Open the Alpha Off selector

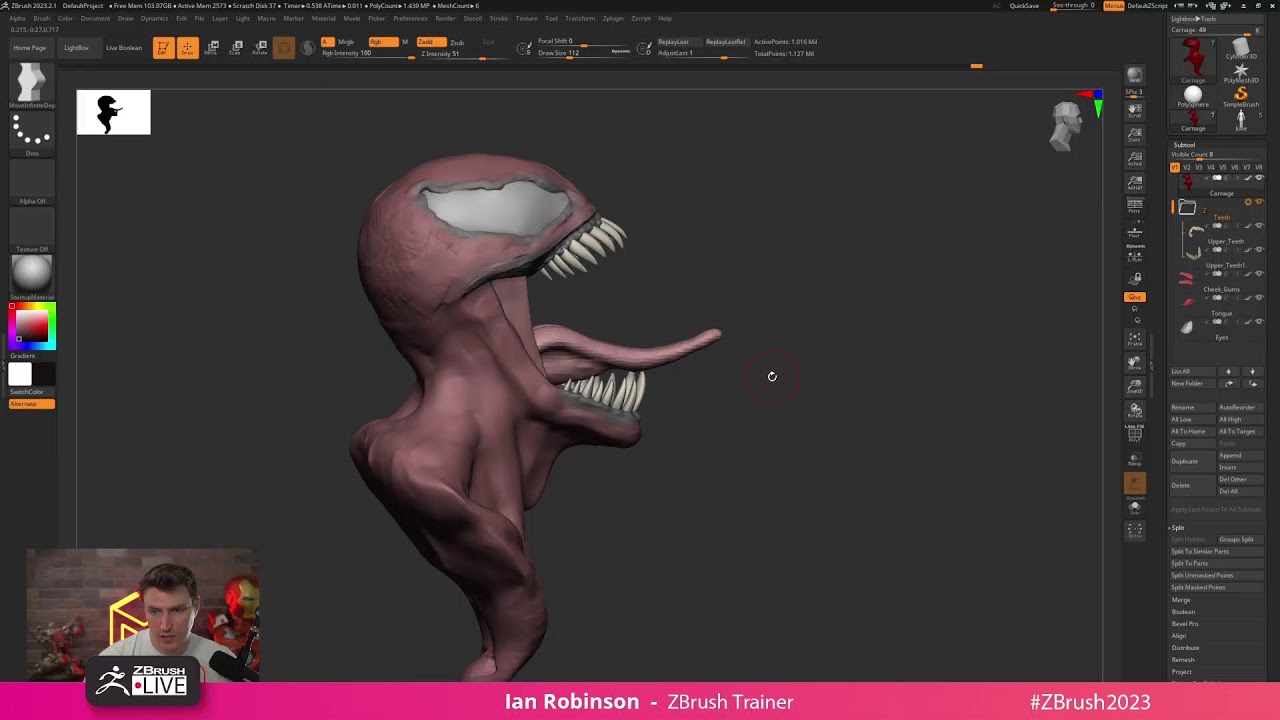pos(32,182)
